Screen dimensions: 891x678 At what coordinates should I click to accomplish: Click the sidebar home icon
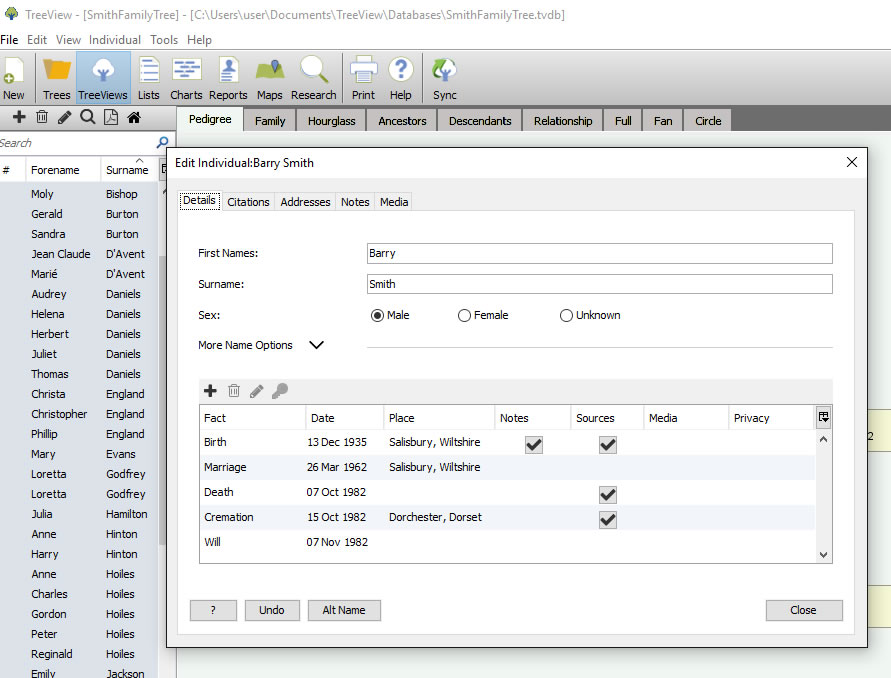coord(134,117)
